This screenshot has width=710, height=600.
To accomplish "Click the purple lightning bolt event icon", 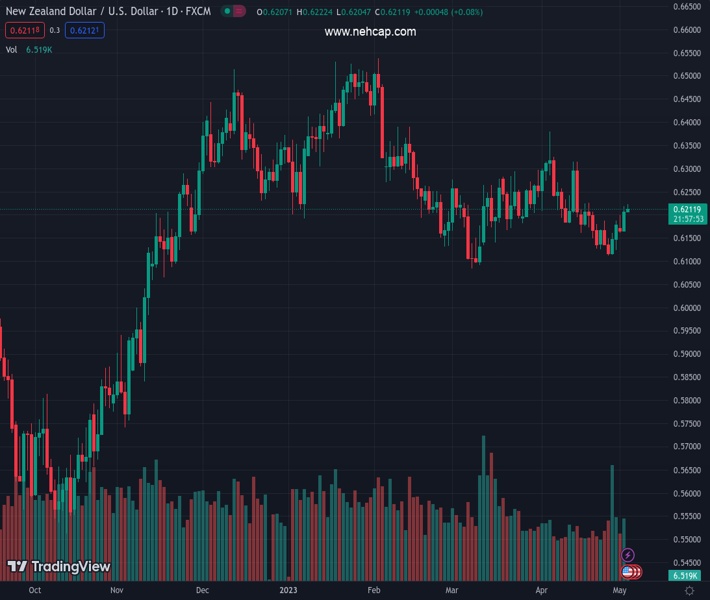I will [628, 555].
